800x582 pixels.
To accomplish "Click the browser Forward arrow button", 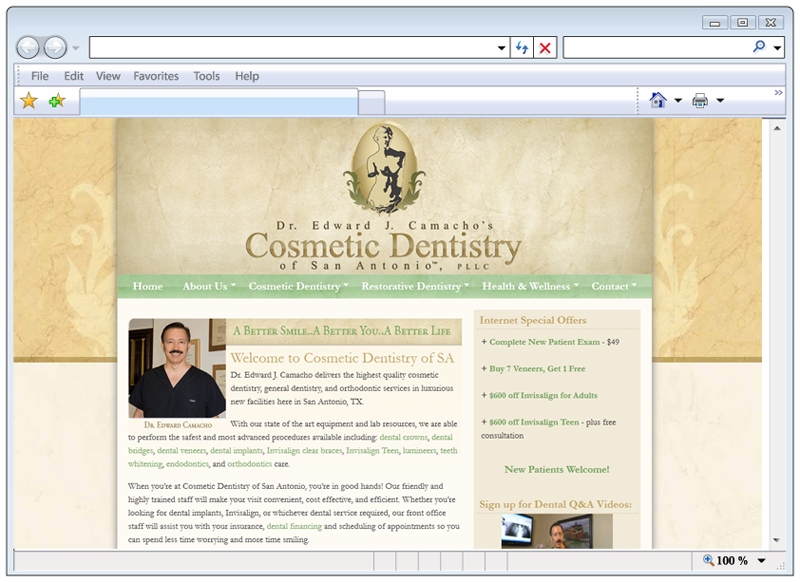I will [x=55, y=48].
